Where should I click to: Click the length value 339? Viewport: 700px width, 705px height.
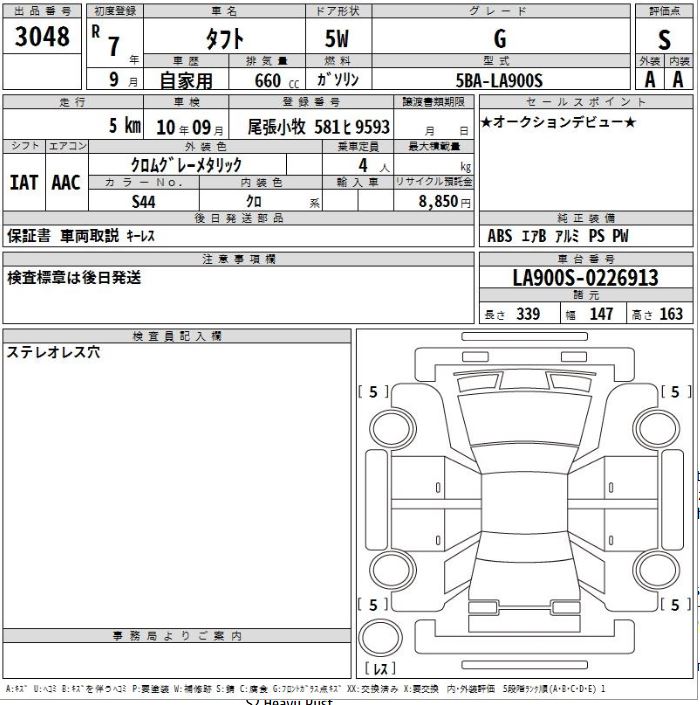point(528,313)
